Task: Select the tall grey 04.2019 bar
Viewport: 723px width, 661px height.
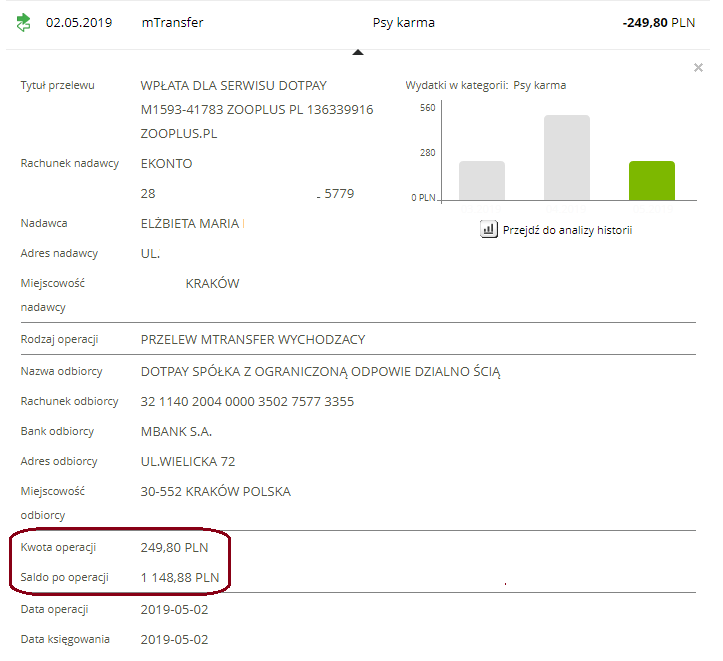Action: [567, 157]
